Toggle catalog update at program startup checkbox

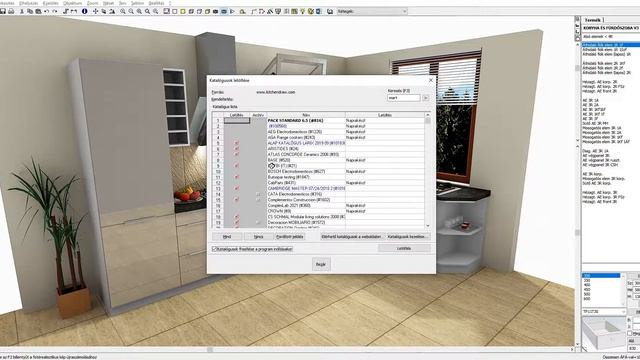click(x=214, y=249)
